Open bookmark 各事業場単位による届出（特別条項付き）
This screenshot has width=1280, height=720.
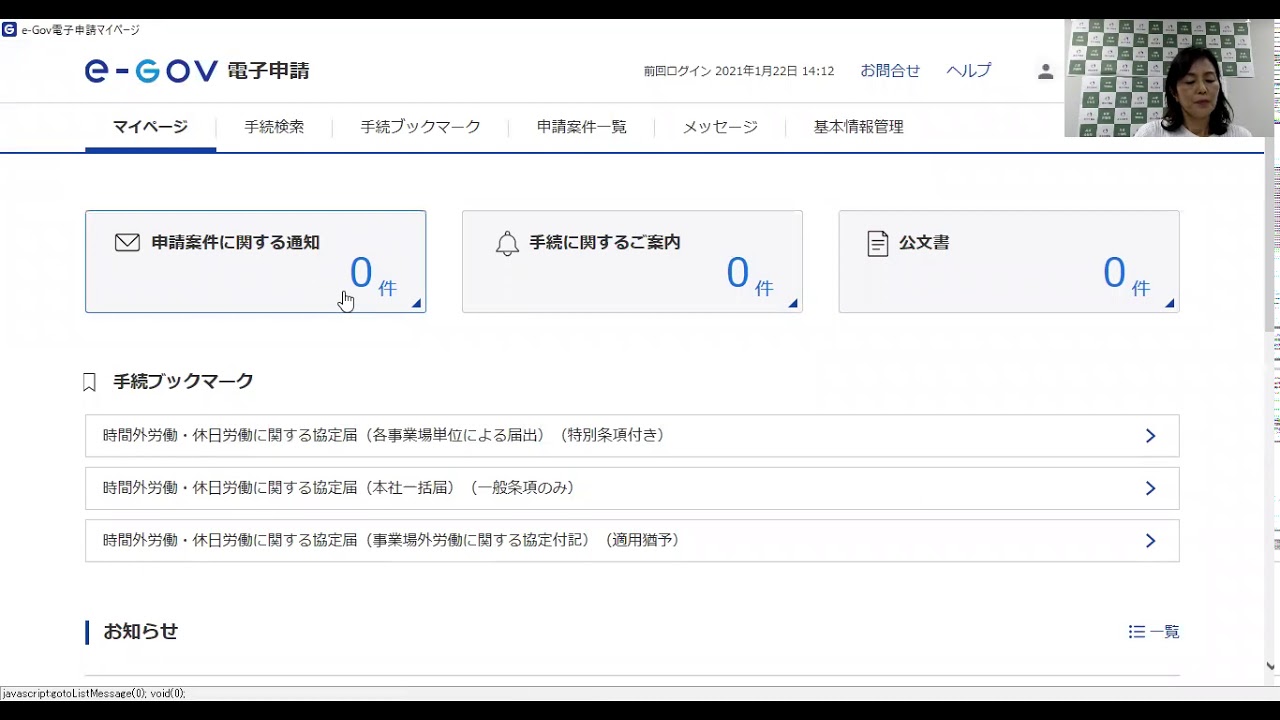(632, 436)
